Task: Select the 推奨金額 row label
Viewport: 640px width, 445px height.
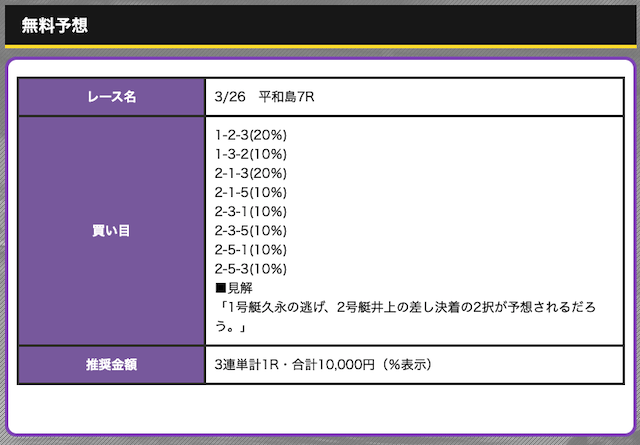Action: tap(111, 365)
